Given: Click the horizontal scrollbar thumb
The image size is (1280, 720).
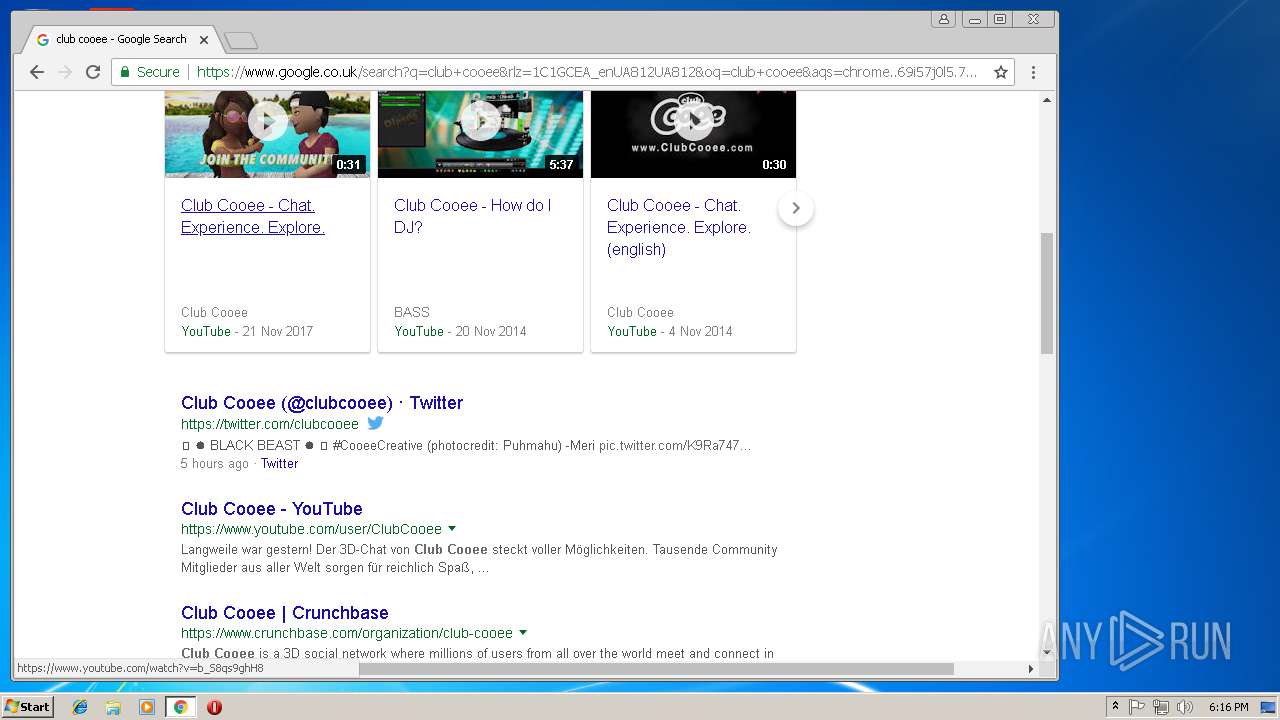Looking at the screenshot, I should click(656, 668).
